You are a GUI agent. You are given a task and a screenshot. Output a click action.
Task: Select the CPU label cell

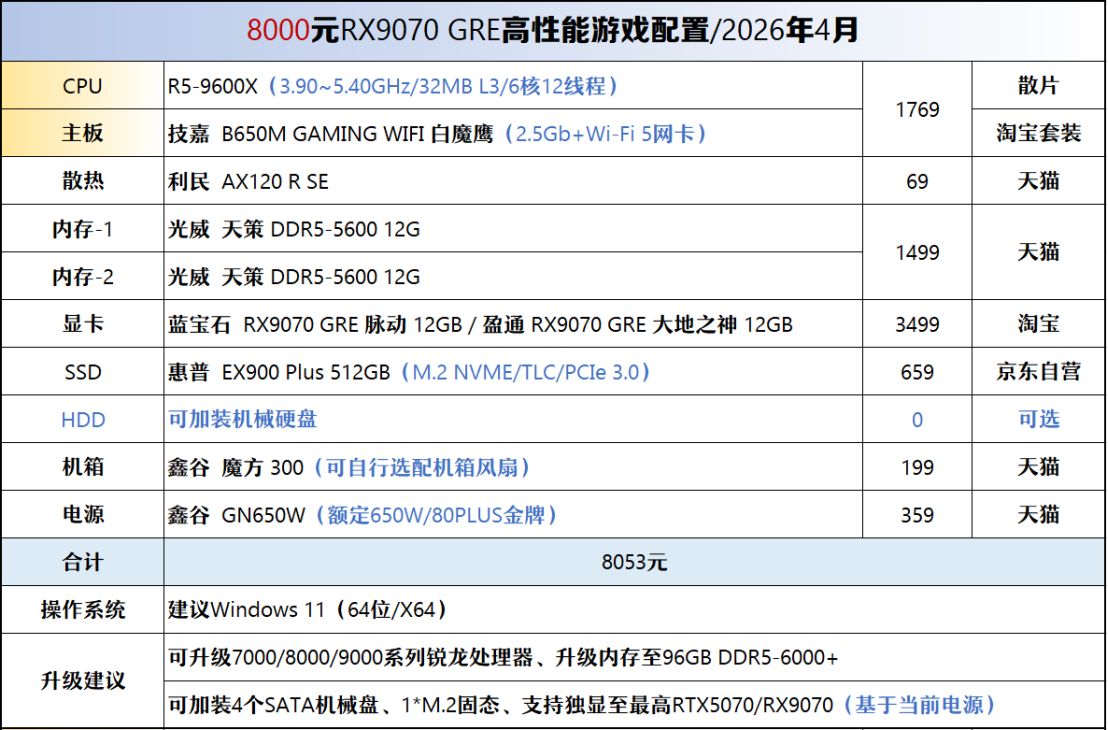[x=83, y=86]
